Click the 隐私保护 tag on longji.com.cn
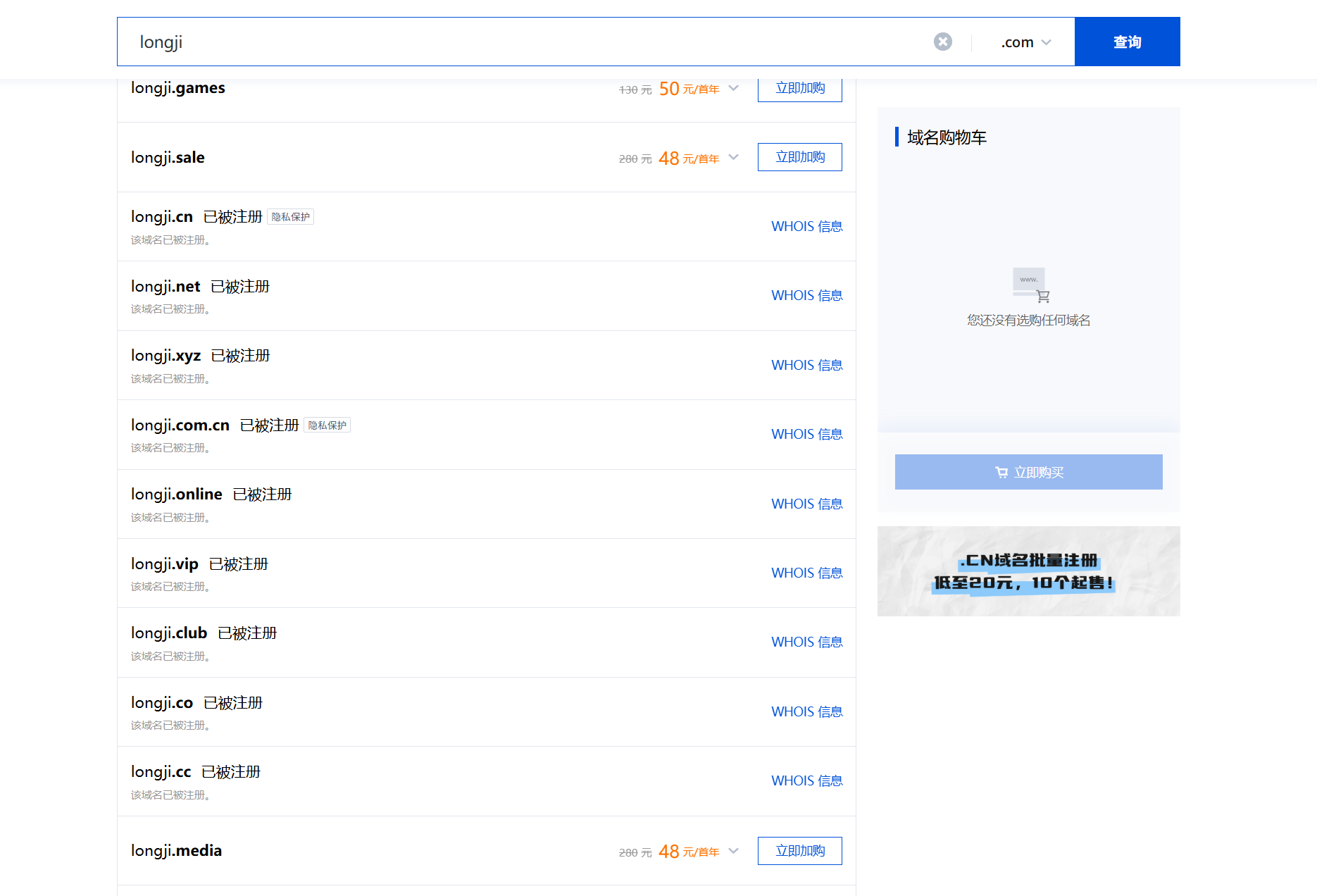 click(x=327, y=425)
